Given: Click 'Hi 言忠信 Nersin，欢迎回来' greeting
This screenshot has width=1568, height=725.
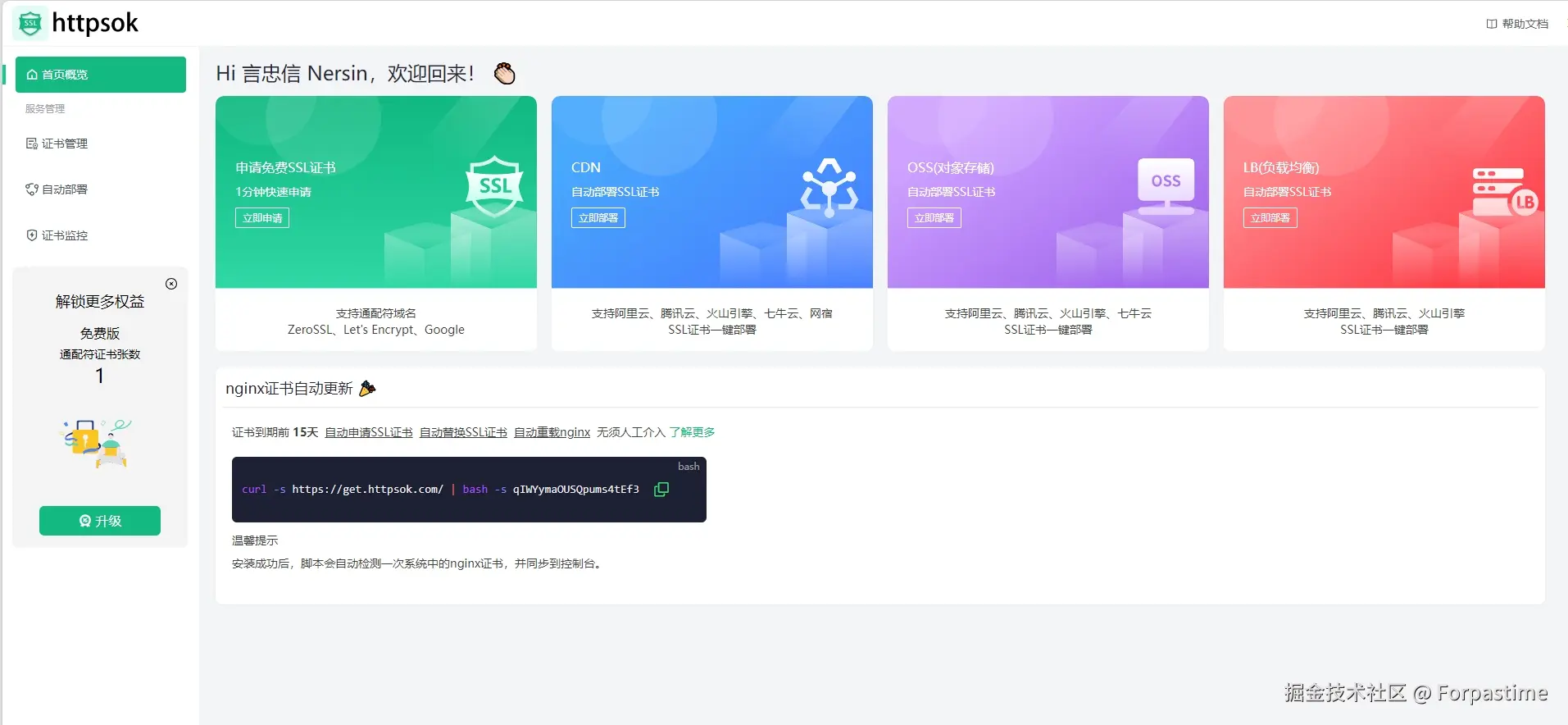Looking at the screenshot, I should [345, 74].
